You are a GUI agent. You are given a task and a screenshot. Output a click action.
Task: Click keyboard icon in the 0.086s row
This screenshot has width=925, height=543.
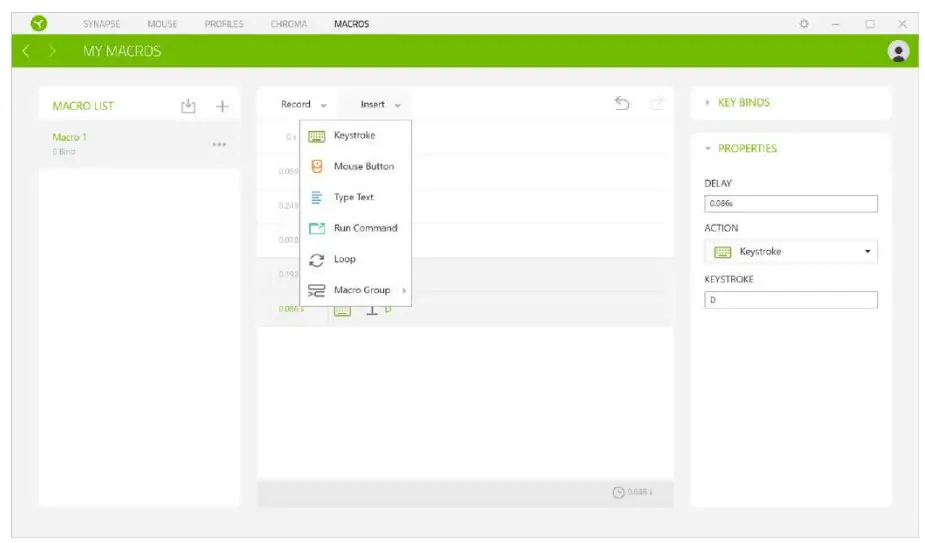tap(342, 311)
